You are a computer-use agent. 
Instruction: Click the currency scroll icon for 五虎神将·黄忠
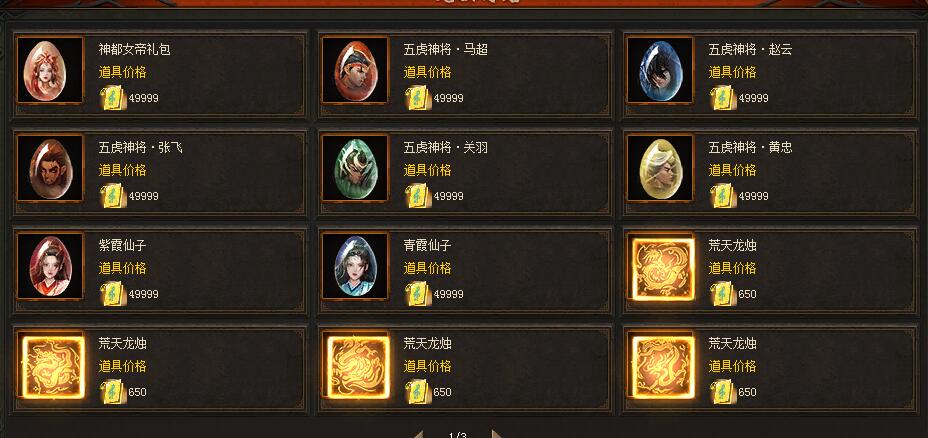click(723, 196)
